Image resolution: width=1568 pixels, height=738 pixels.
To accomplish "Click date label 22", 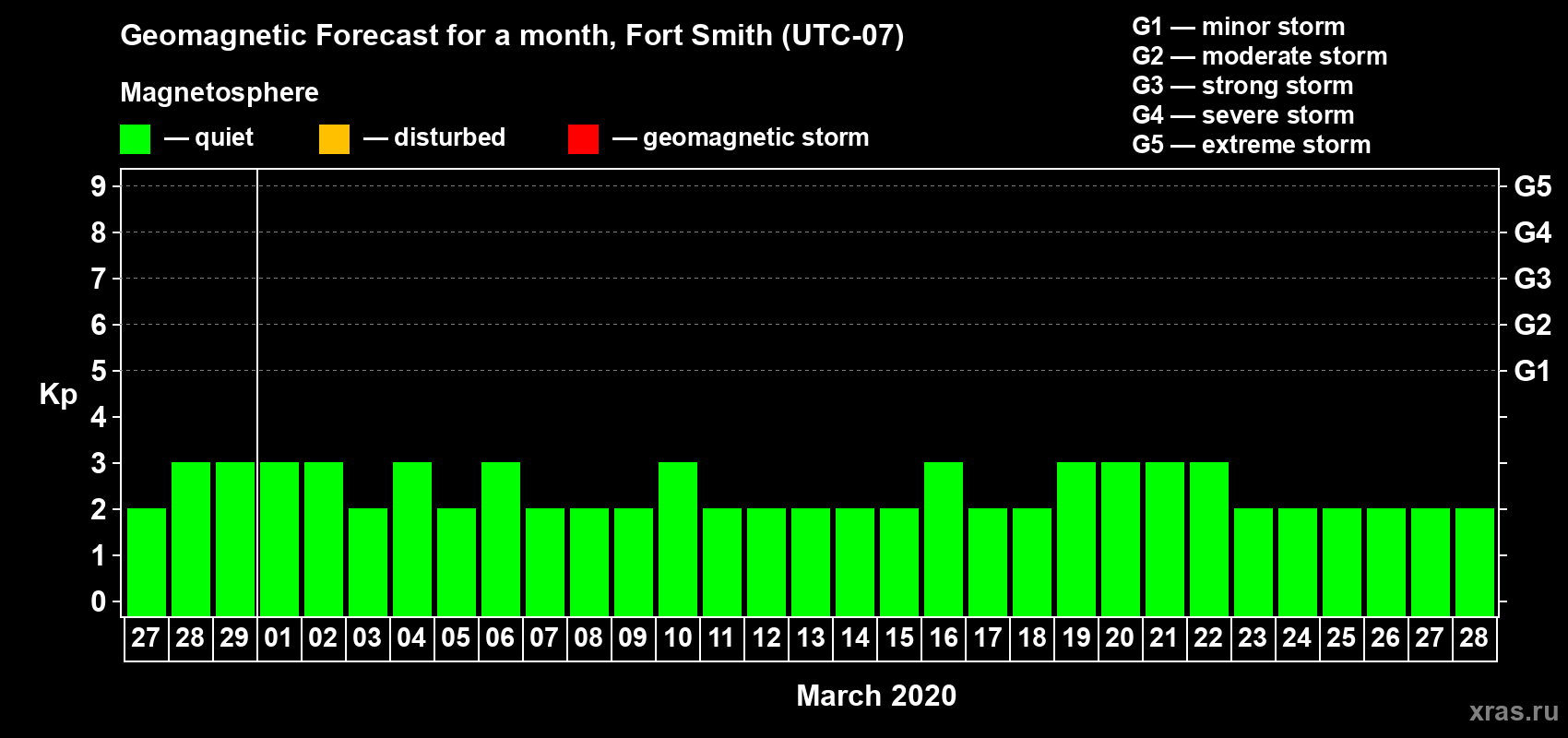I will coord(1208,637).
